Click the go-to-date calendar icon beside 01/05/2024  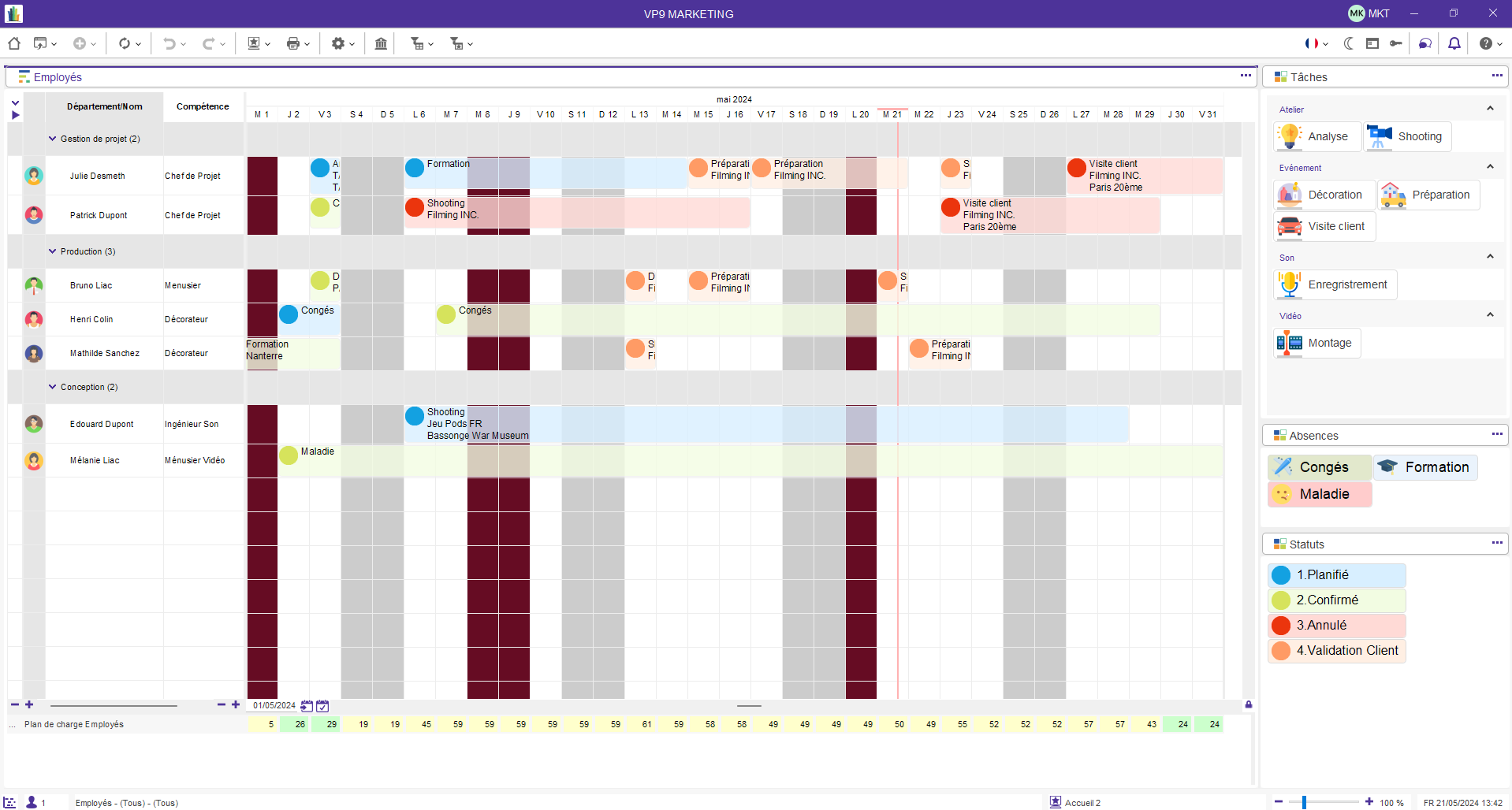[307, 706]
